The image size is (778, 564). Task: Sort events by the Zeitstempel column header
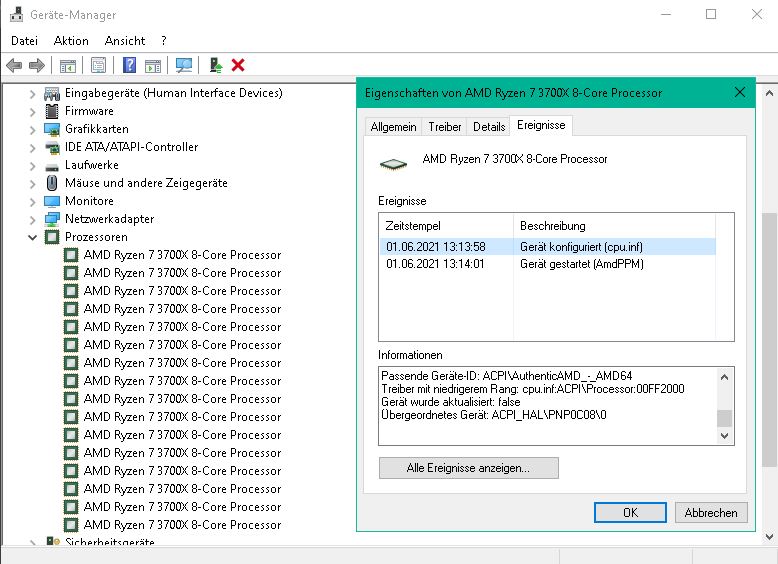pos(446,226)
